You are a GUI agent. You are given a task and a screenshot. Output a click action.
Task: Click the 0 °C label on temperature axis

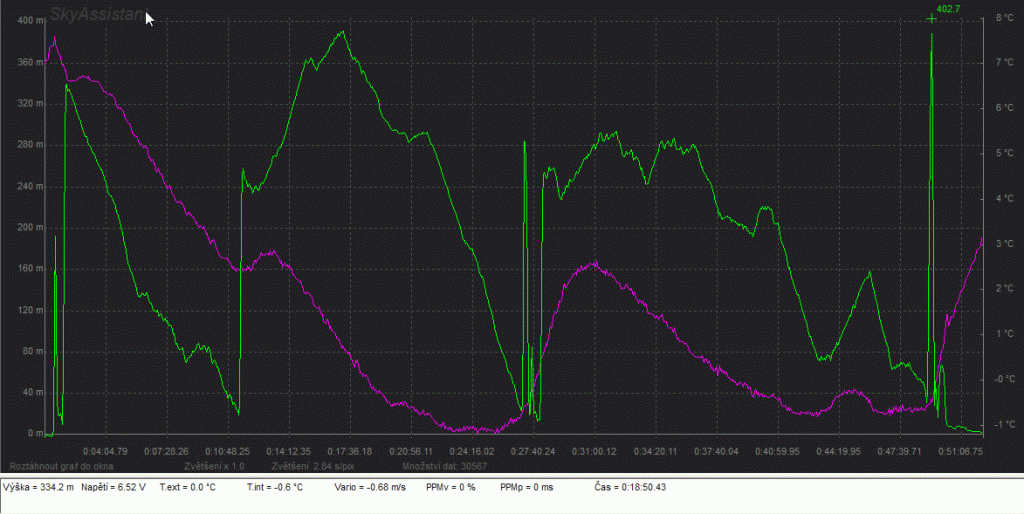1001,379
